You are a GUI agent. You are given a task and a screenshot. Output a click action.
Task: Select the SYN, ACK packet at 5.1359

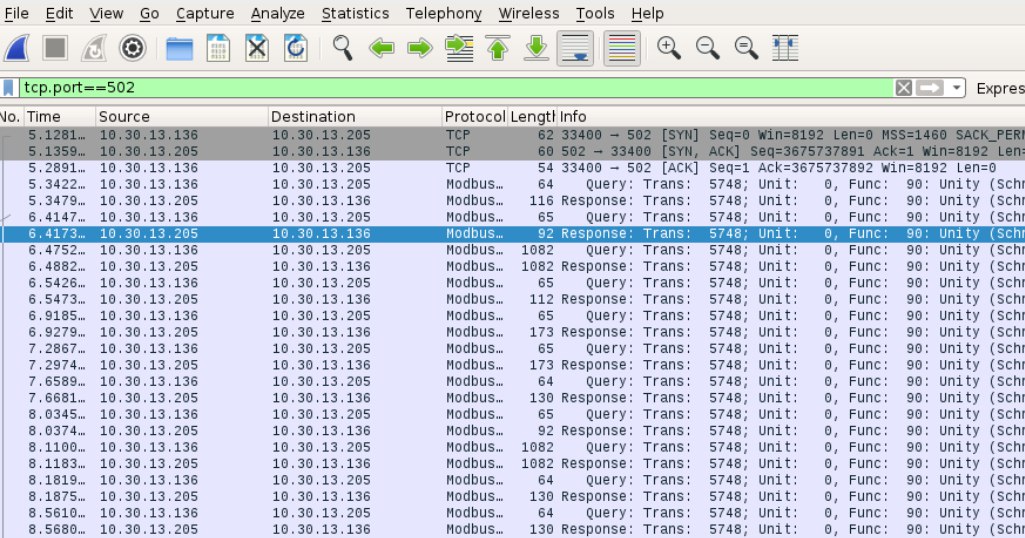click(512, 152)
